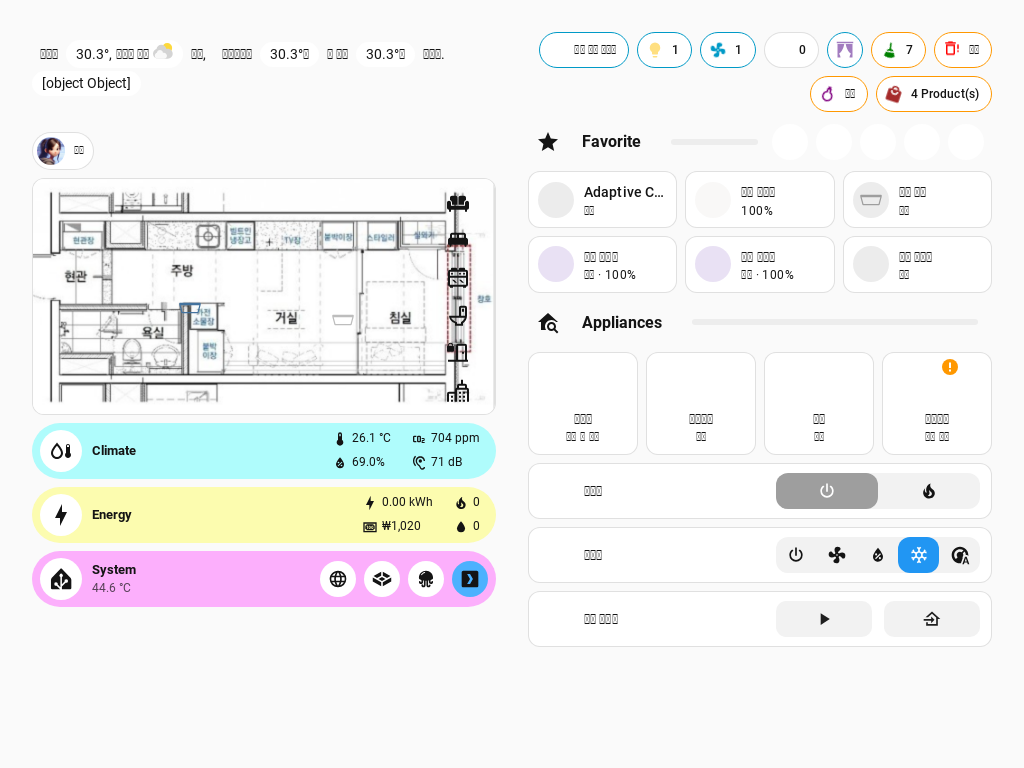This screenshot has width=1024, height=768.
Task: Toggle the bottom-middle purple 100% light card
Action: click(760, 264)
